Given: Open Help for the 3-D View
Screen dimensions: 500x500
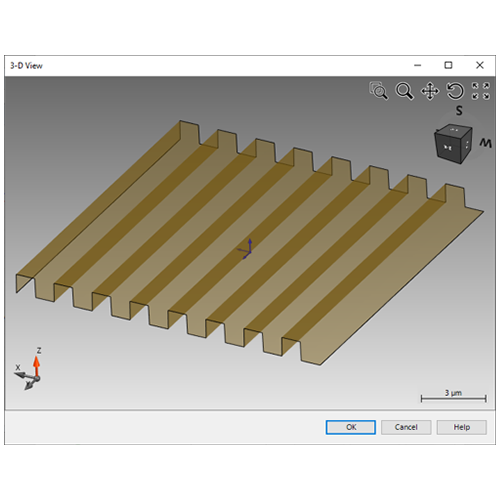Looking at the screenshot, I should [x=462, y=427].
